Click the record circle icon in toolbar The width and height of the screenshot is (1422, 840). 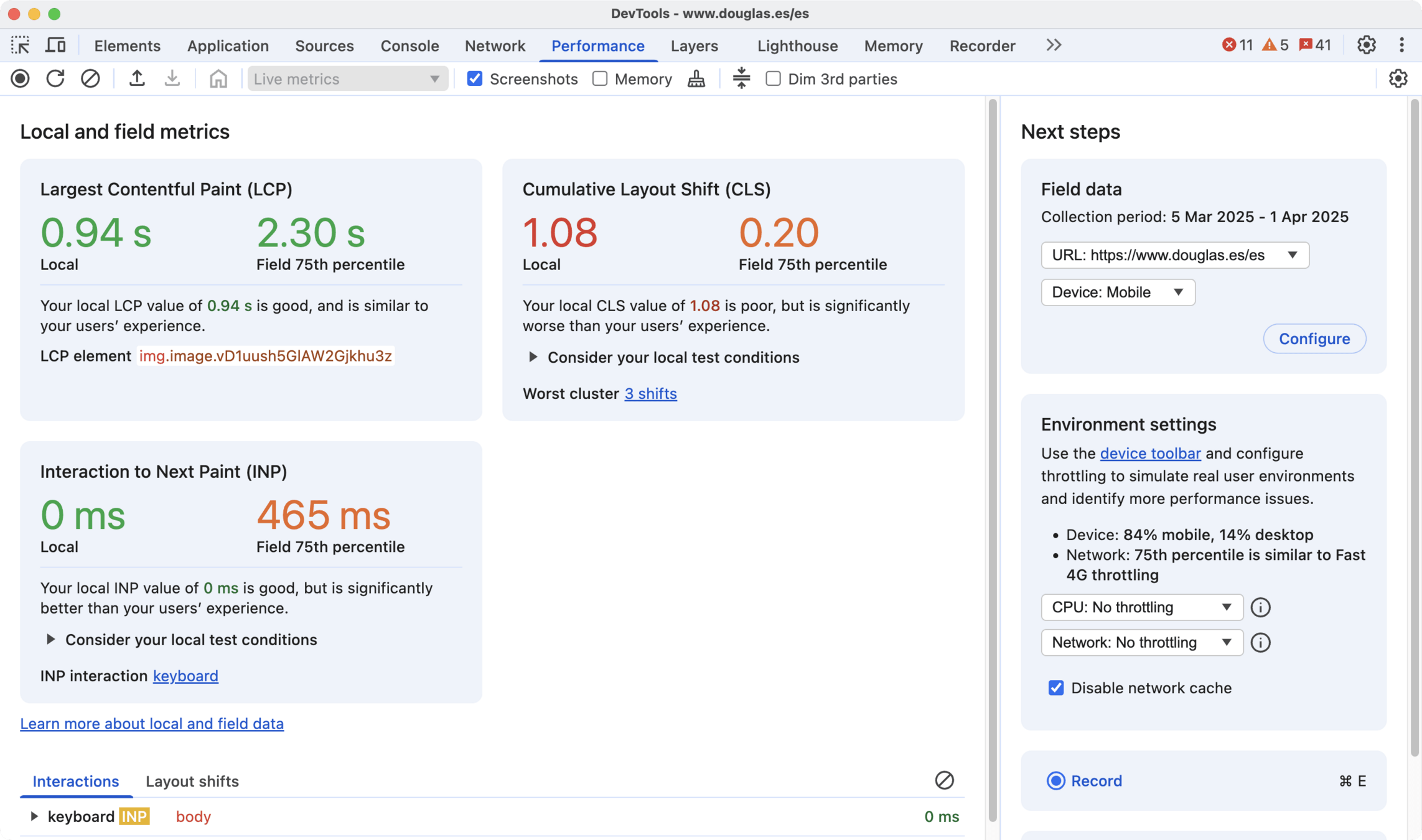click(x=20, y=79)
